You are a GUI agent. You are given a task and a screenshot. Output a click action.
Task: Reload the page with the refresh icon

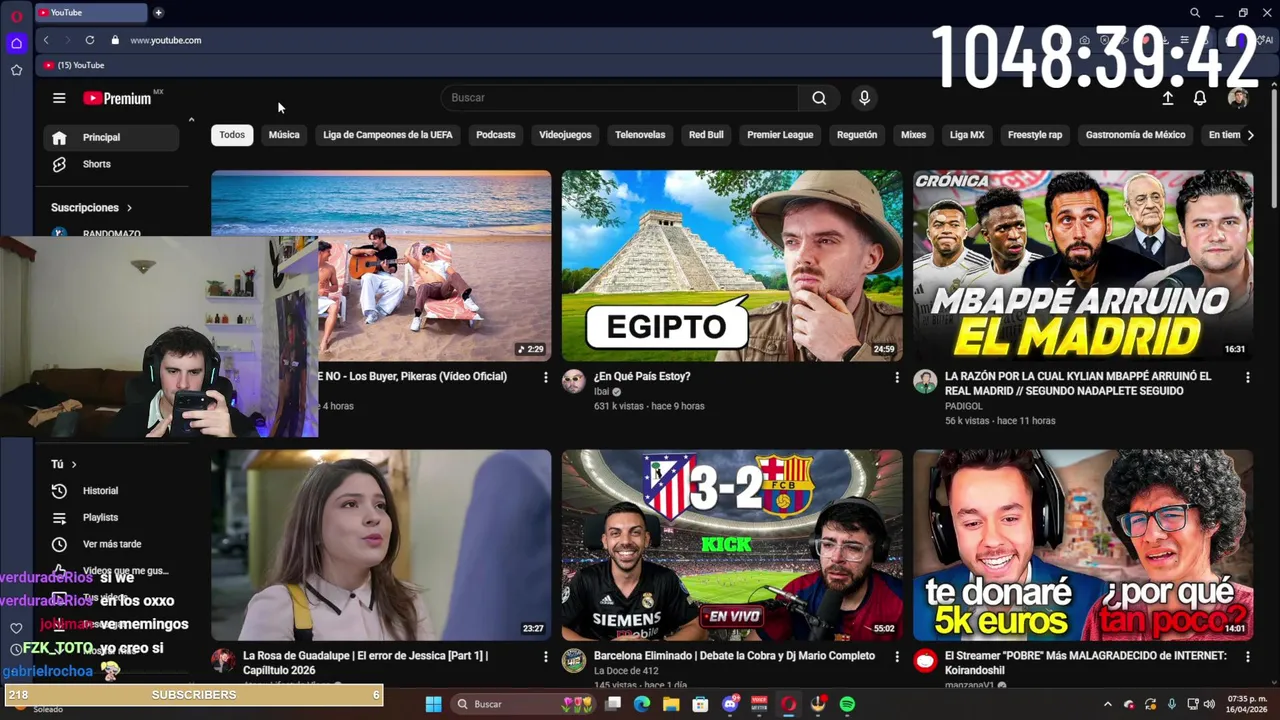coord(90,40)
